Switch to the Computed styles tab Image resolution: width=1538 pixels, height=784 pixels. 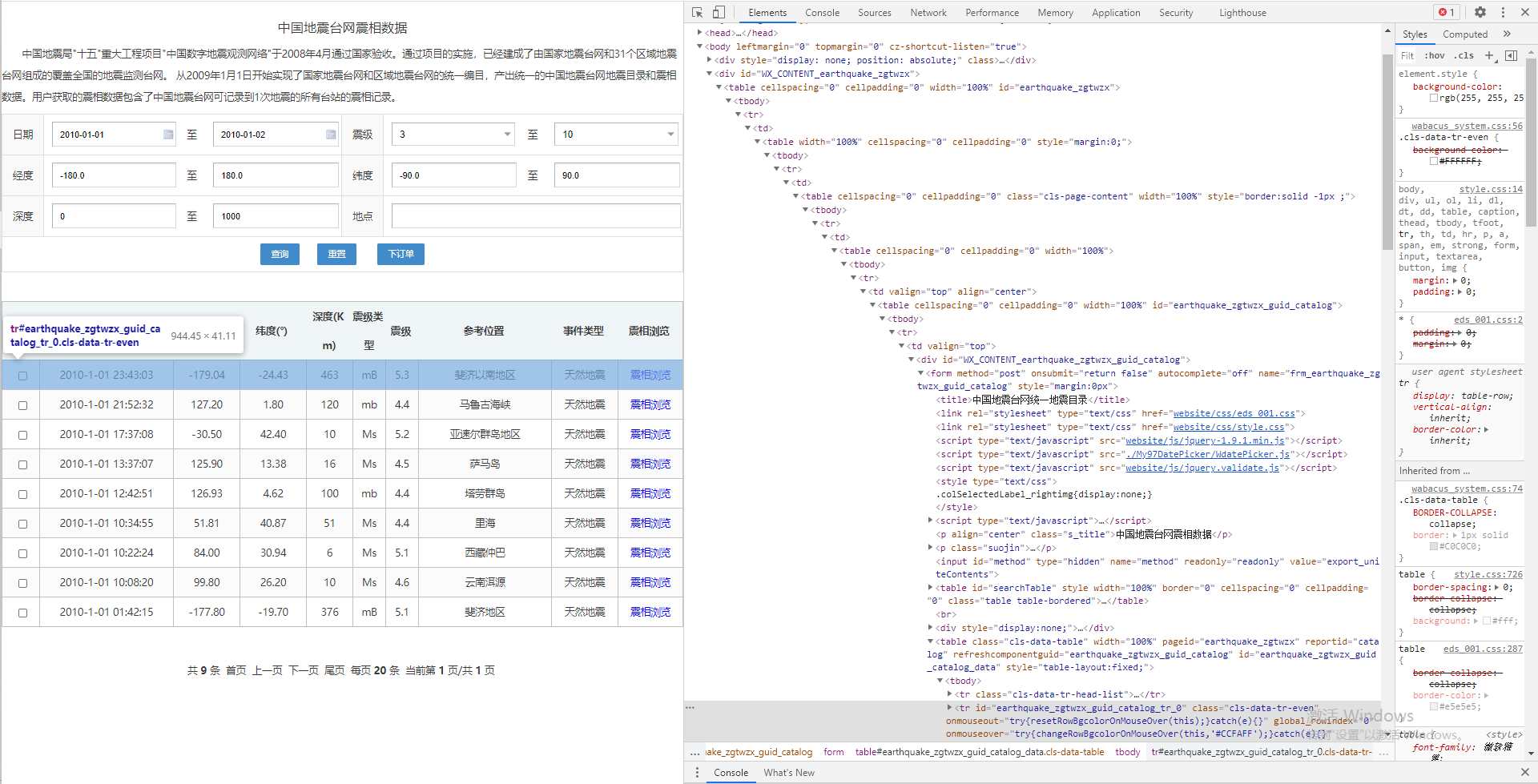pos(1465,34)
